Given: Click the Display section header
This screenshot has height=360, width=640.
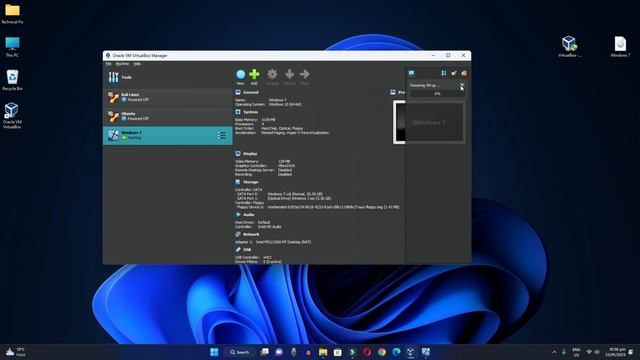Looking at the screenshot, I should (250, 154).
